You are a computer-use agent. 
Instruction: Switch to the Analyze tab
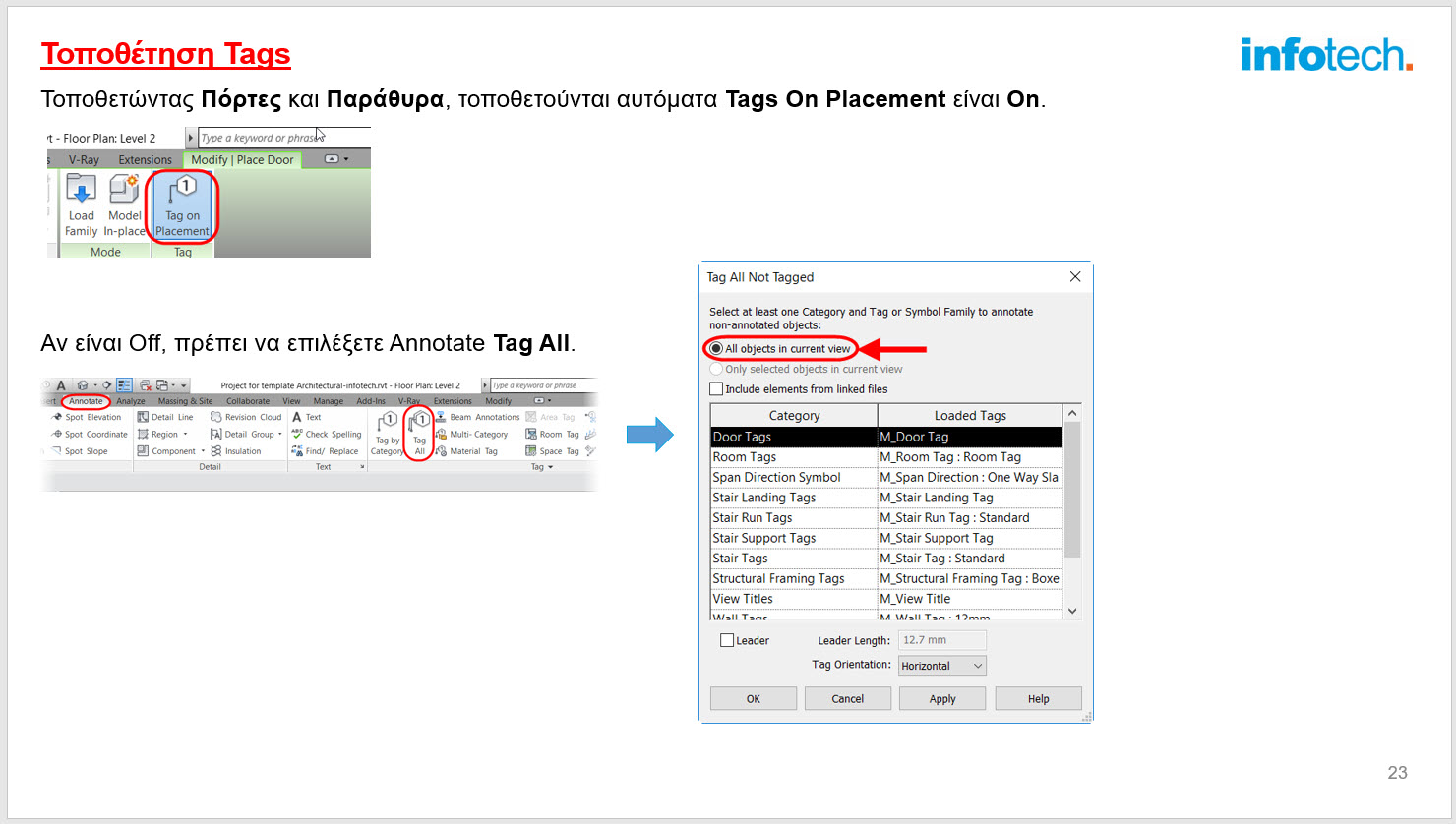(131, 401)
